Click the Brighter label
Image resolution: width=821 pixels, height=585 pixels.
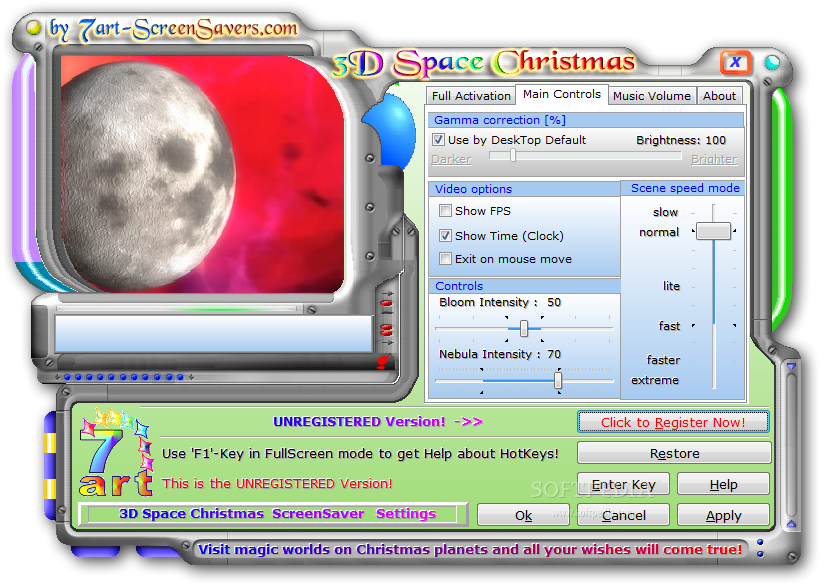(714, 159)
